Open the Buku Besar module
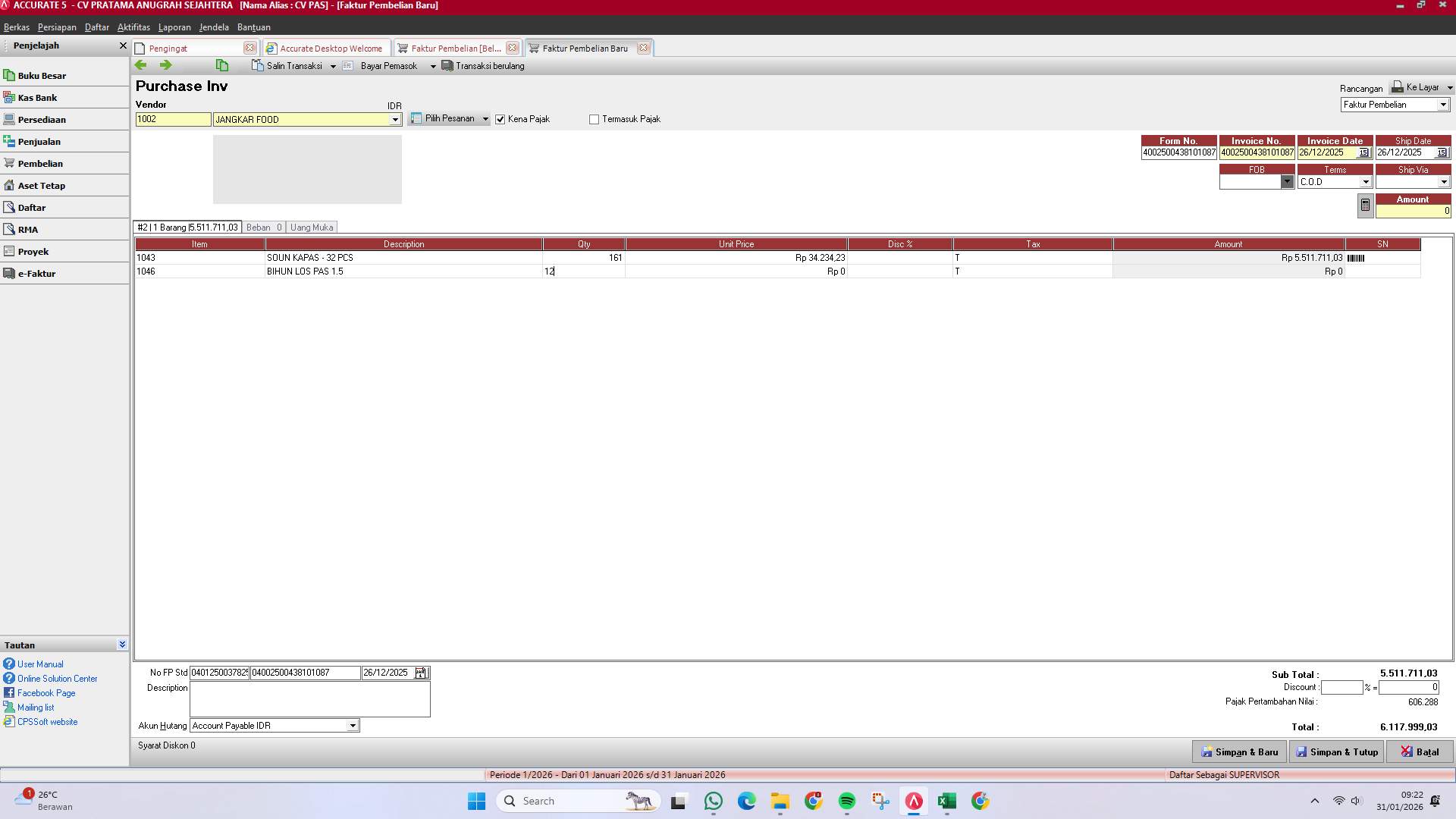This screenshot has width=1456, height=819. 42,75
